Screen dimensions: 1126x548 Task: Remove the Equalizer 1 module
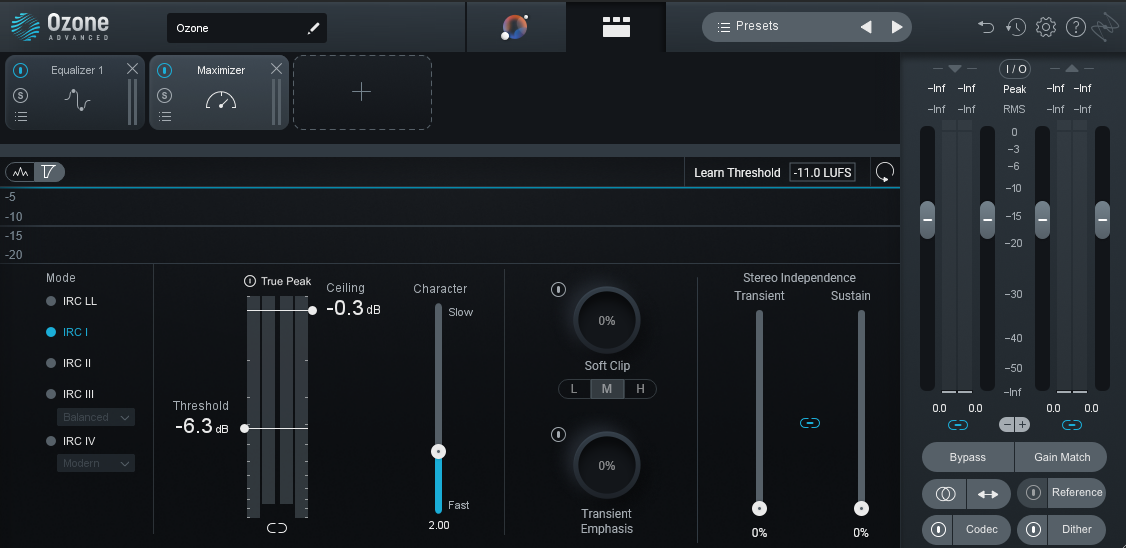point(132,69)
